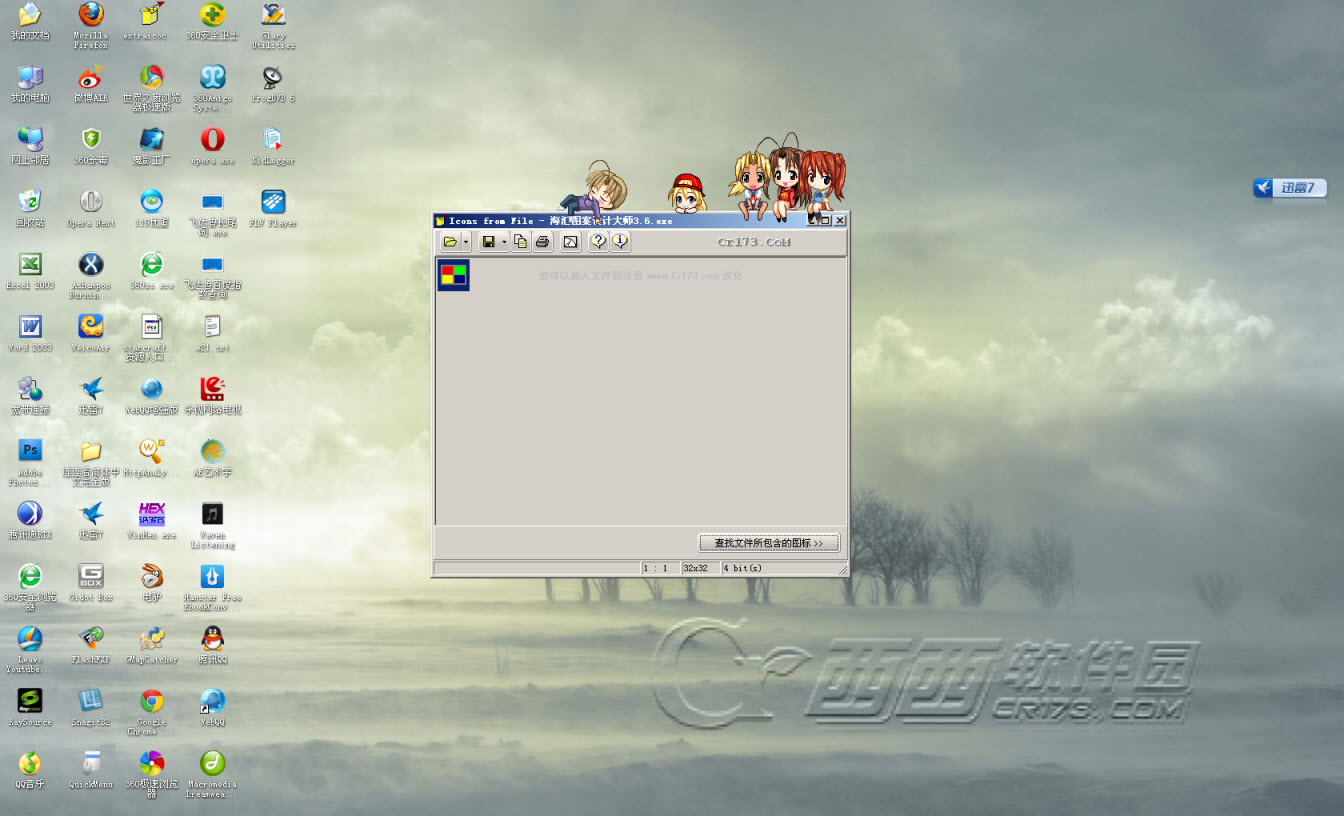Screen dimensions: 1344x816
Task: Open 网上邻居 desktop icon
Action: click(x=30, y=146)
